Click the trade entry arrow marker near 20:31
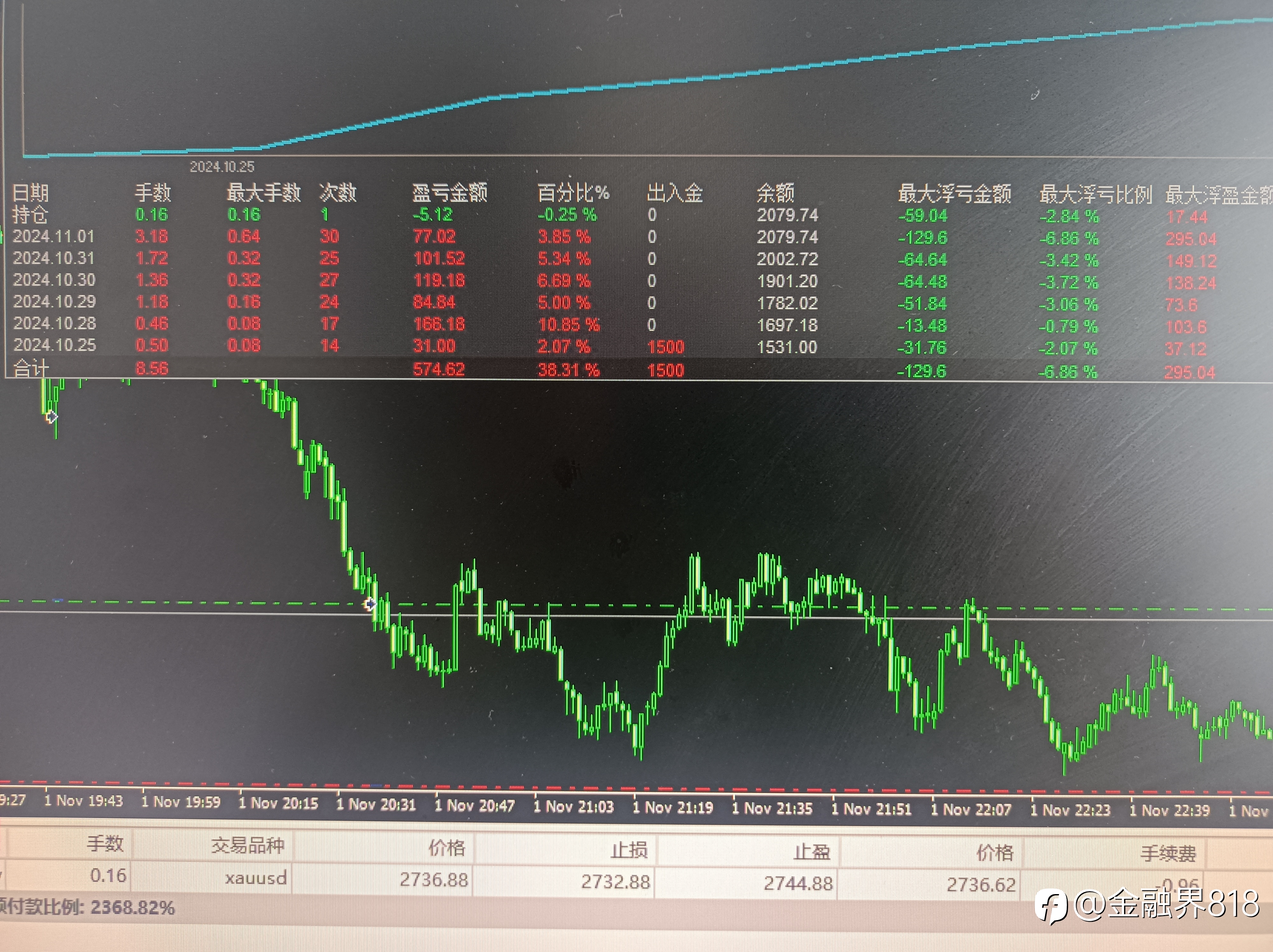This screenshot has width=1273, height=952. [x=369, y=604]
